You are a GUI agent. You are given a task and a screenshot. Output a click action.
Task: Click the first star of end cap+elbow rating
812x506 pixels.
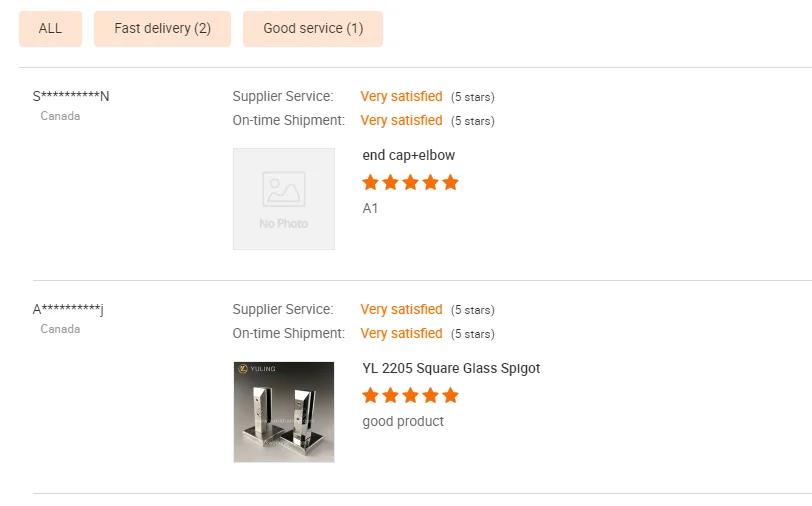(x=371, y=182)
